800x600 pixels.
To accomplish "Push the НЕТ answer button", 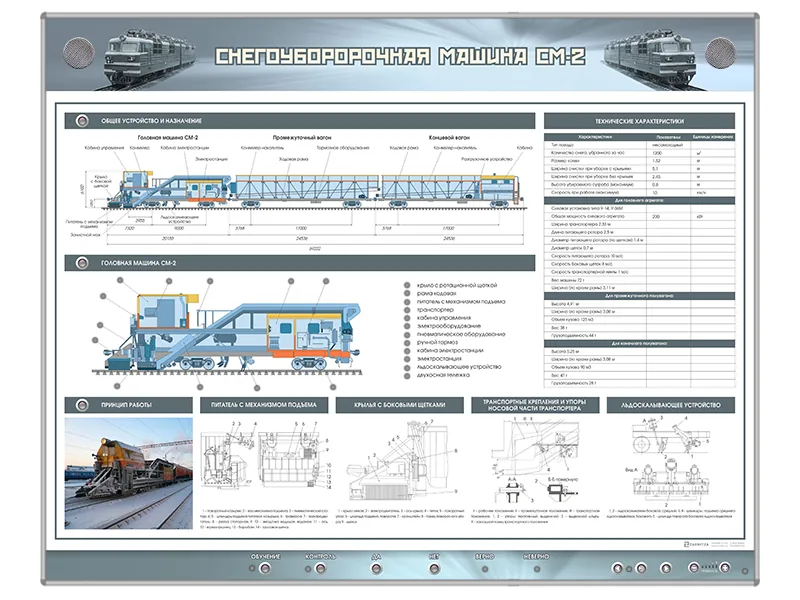I will tap(434, 568).
